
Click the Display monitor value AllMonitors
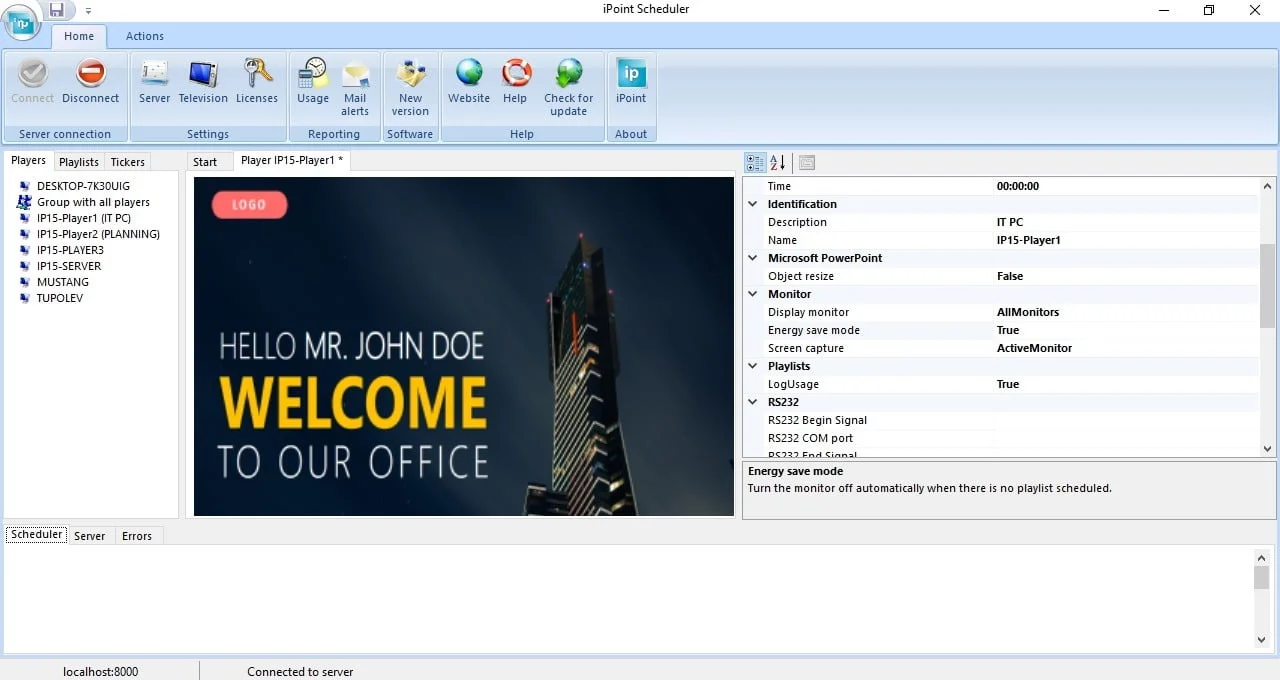tap(1028, 312)
